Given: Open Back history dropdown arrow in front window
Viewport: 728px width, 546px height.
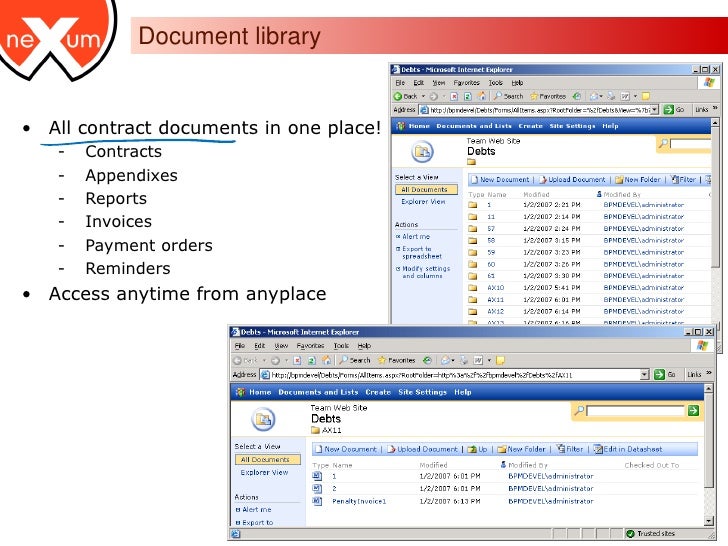Looking at the screenshot, I should coord(264,361).
